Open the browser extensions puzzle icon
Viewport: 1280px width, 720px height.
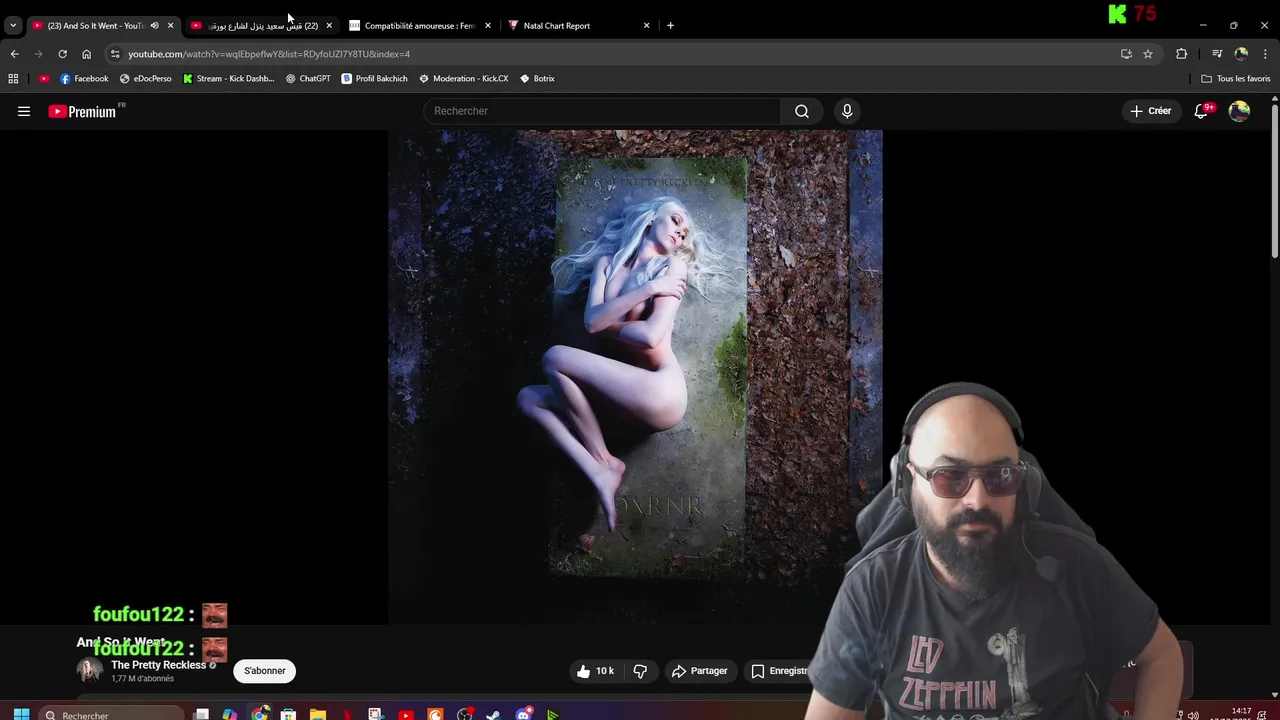1182,54
